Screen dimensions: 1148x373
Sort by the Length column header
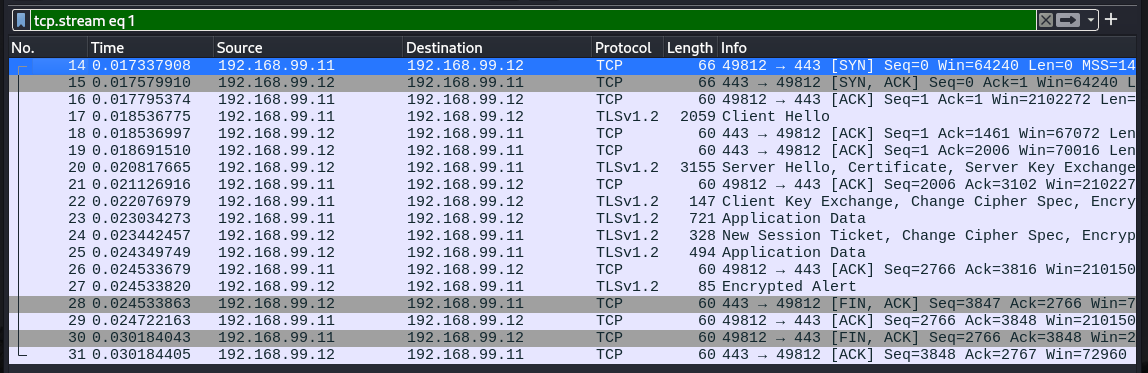click(690, 48)
